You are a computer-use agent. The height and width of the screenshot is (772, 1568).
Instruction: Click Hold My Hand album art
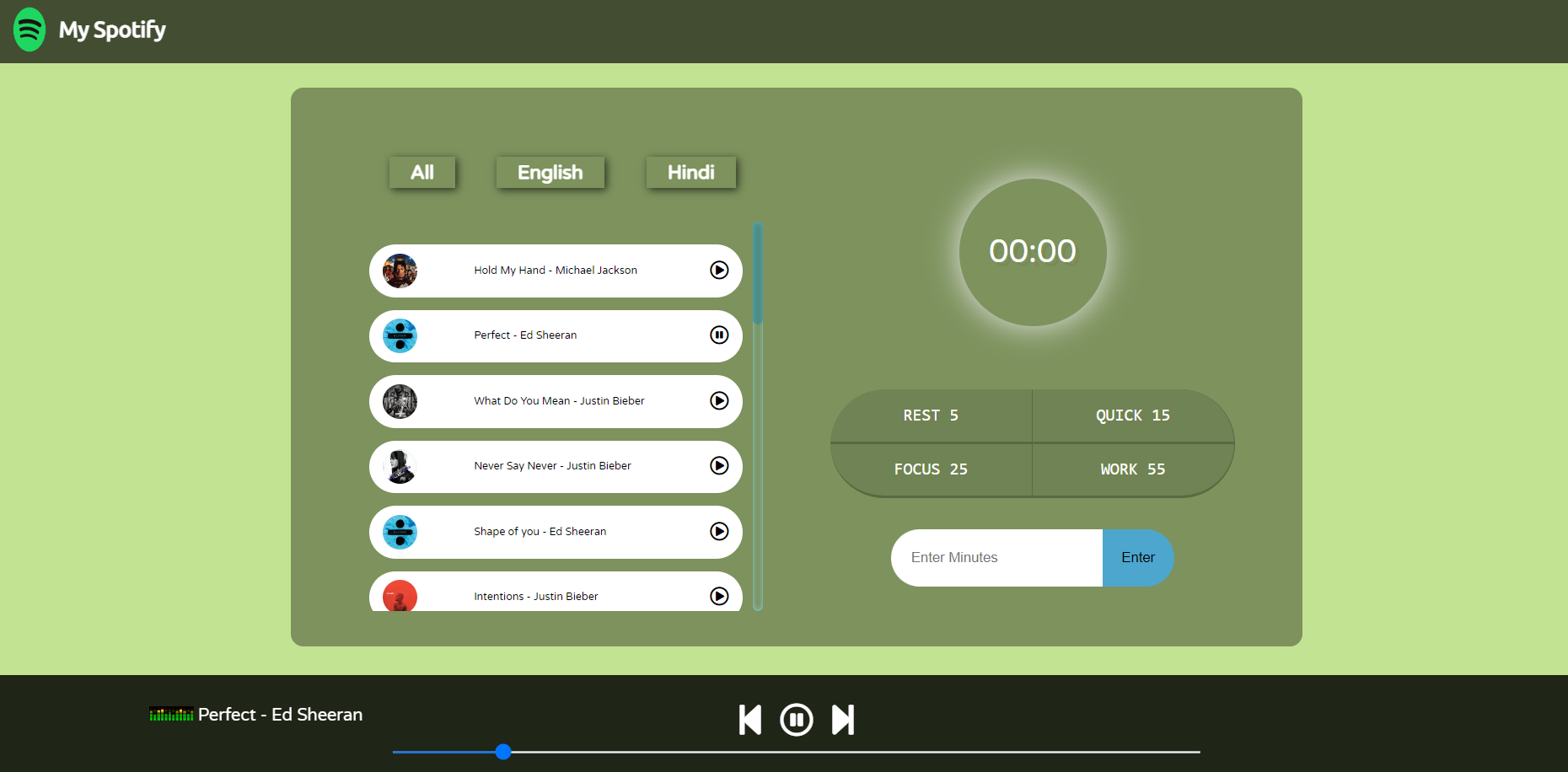[400, 271]
